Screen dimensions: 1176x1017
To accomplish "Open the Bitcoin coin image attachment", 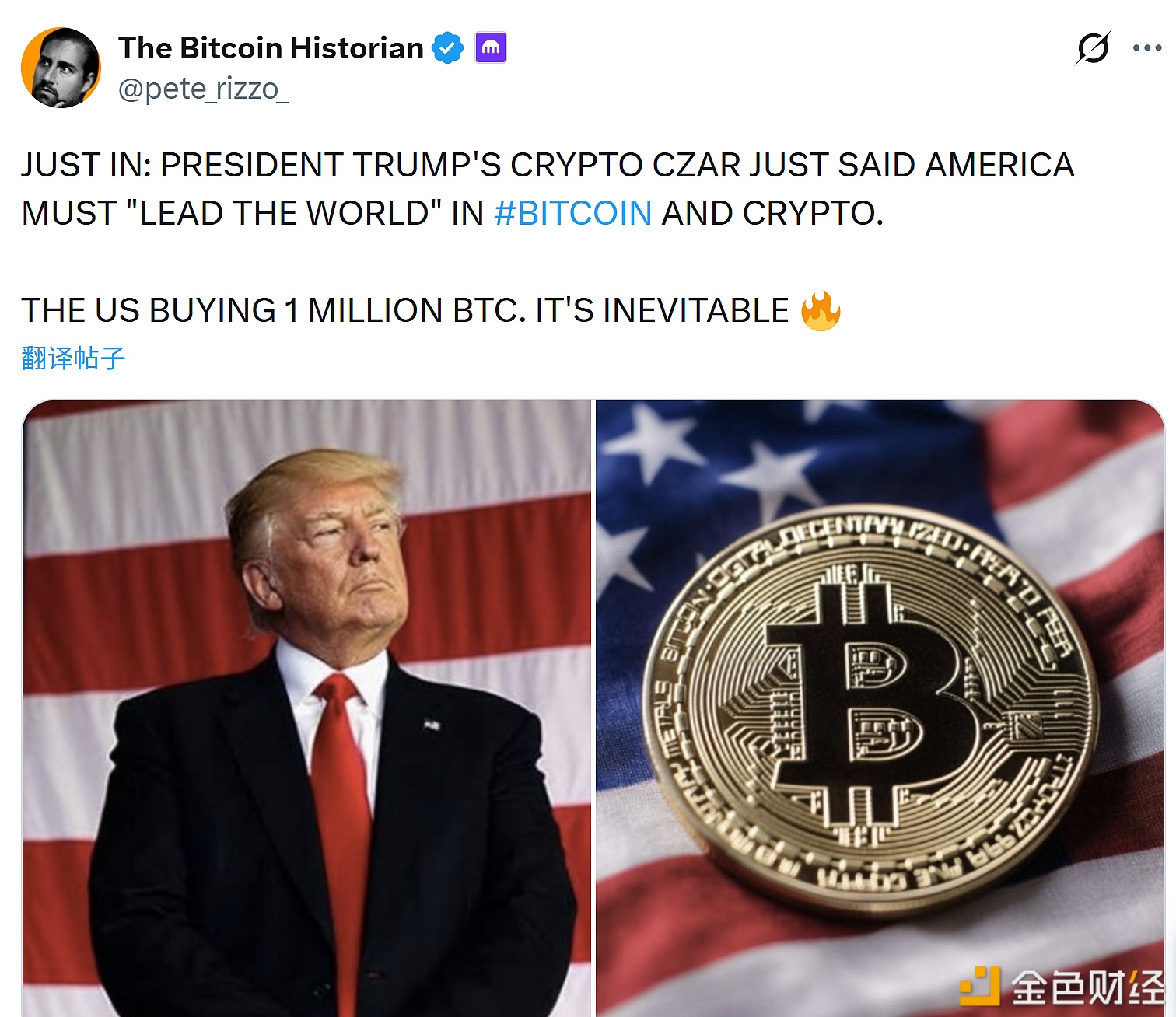I will point(880,708).
